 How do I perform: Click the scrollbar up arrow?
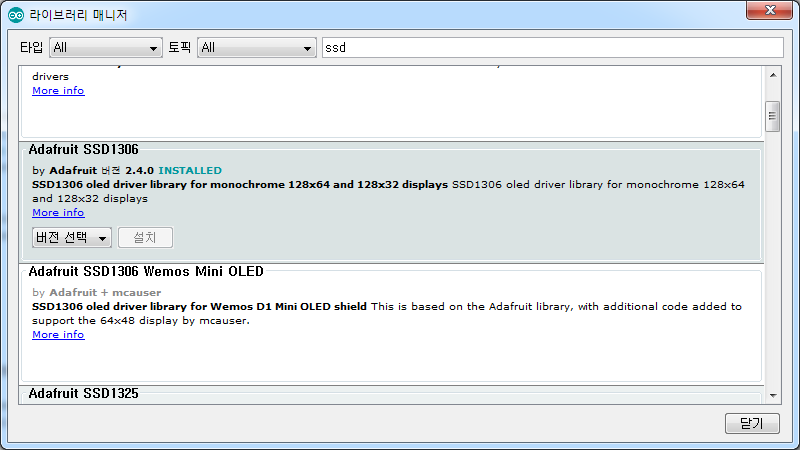[773, 75]
